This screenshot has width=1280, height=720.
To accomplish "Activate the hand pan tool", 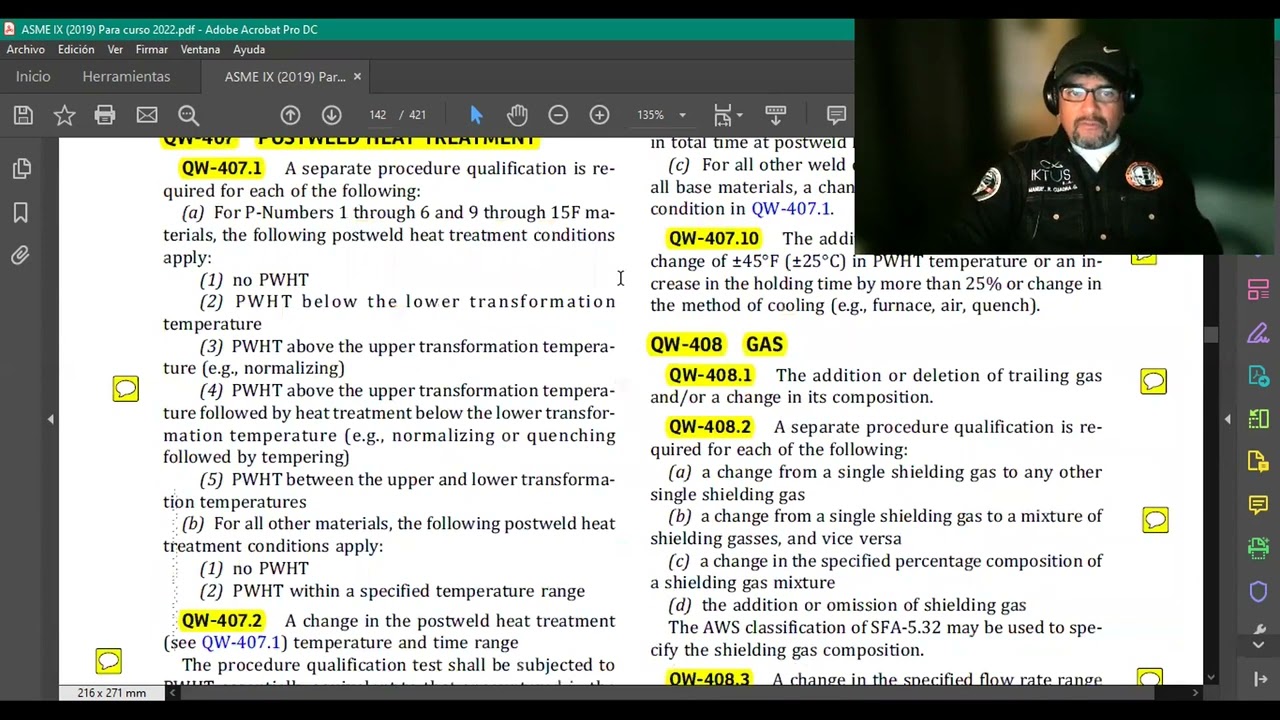I will 516,115.
